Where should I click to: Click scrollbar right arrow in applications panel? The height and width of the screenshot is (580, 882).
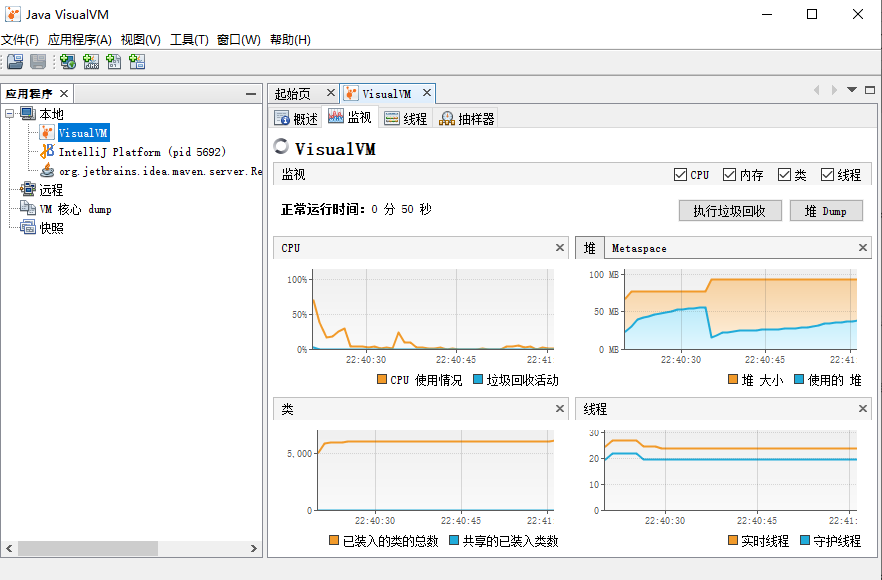coord(254,548)
